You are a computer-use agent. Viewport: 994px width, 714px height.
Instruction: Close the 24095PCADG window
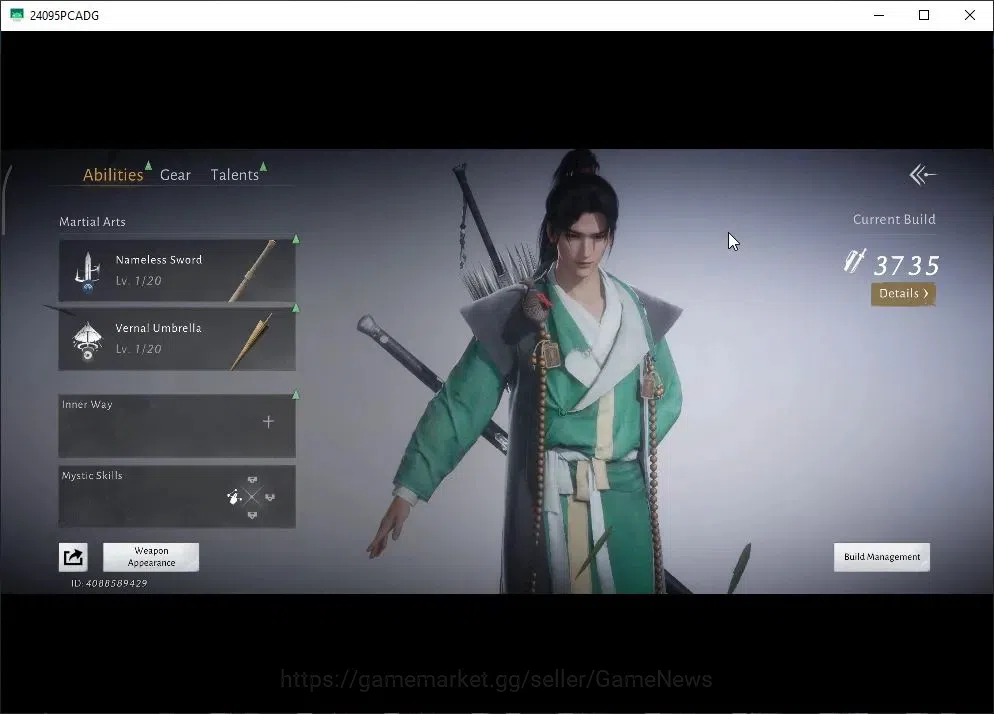point(969,15)
